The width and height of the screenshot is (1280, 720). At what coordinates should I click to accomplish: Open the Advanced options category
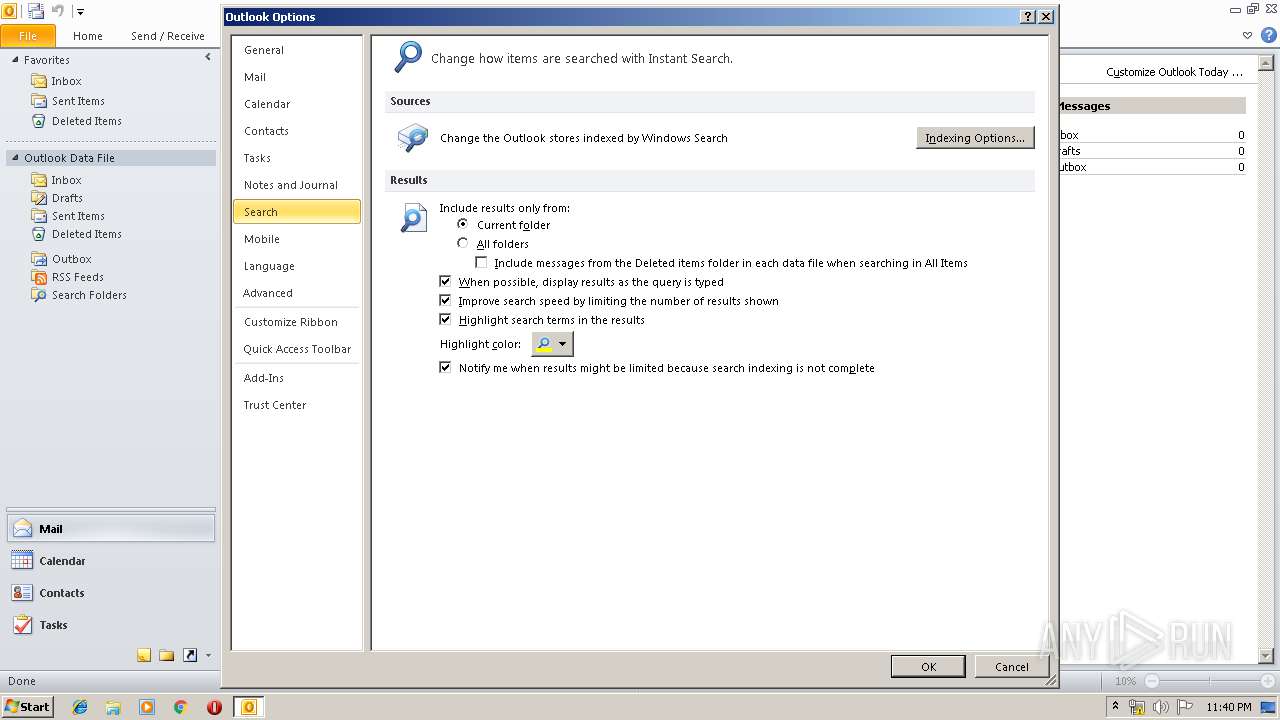pos(297,293)
